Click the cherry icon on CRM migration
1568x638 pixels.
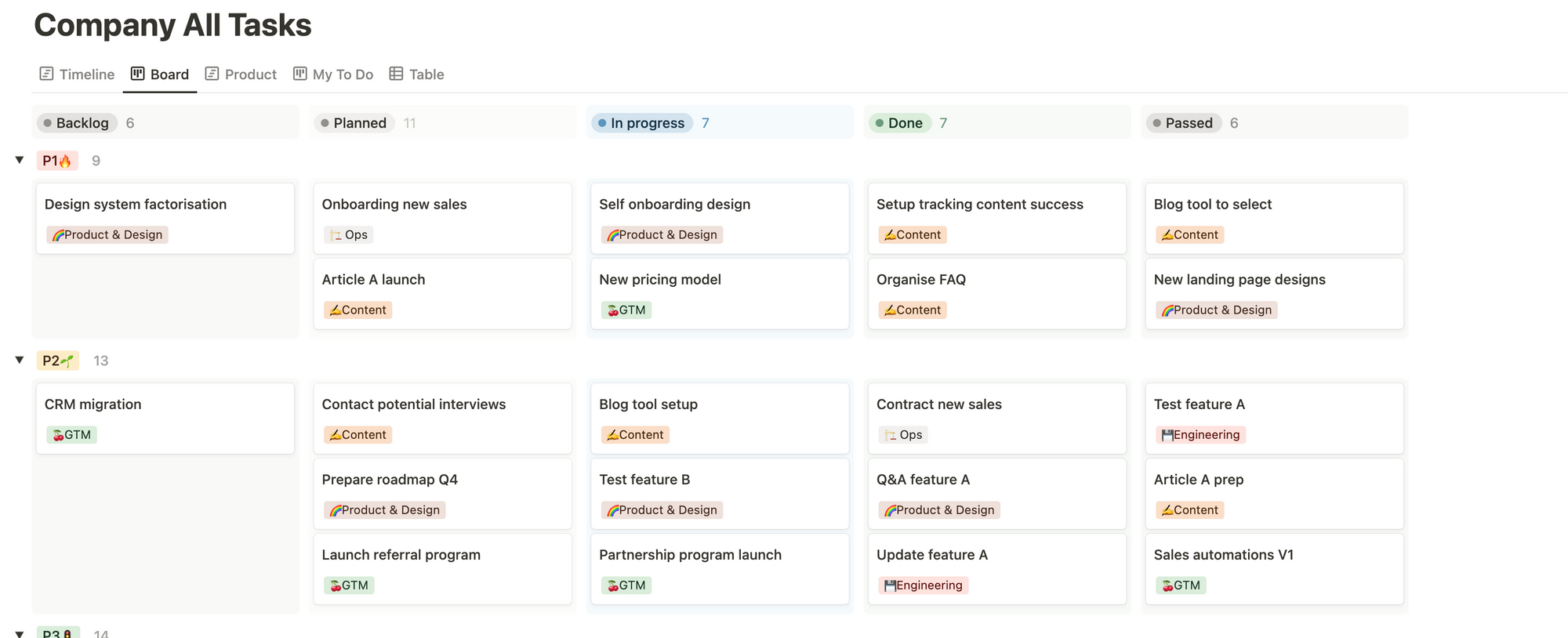click(57, 435)
